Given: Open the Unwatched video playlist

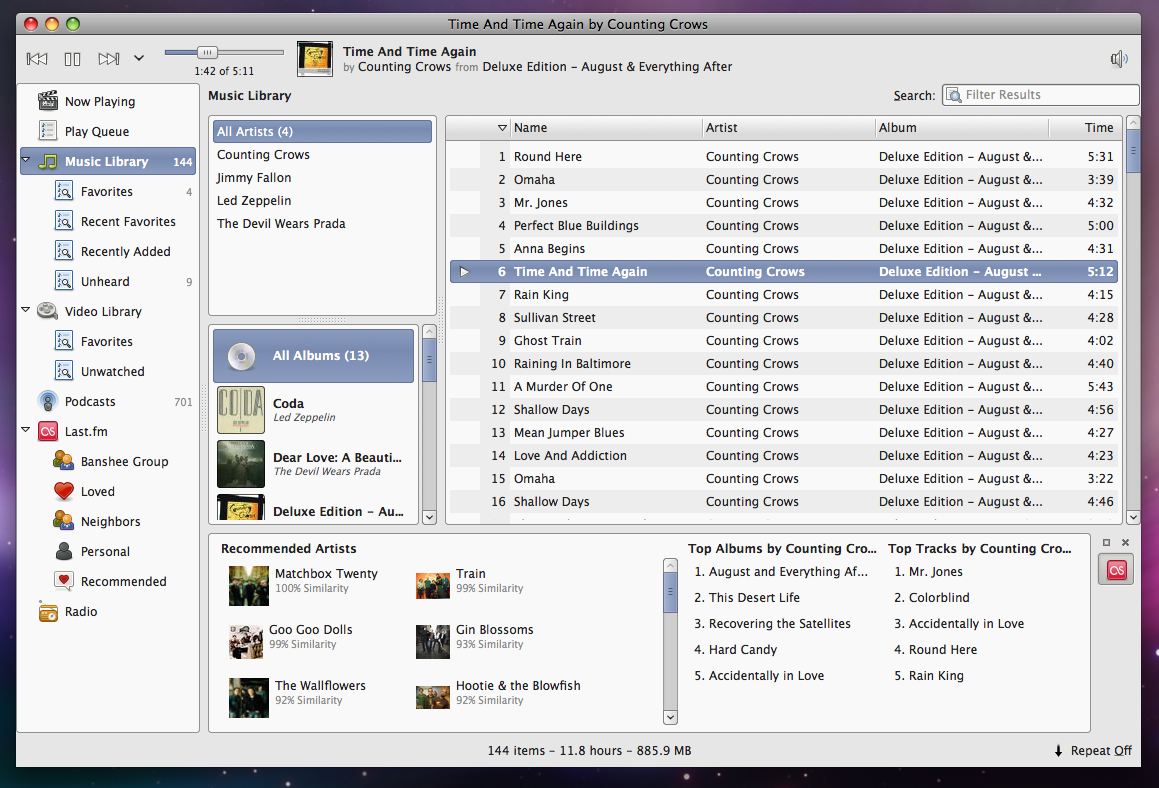Looking at the screenshot, I should click(x=109, y=372).
